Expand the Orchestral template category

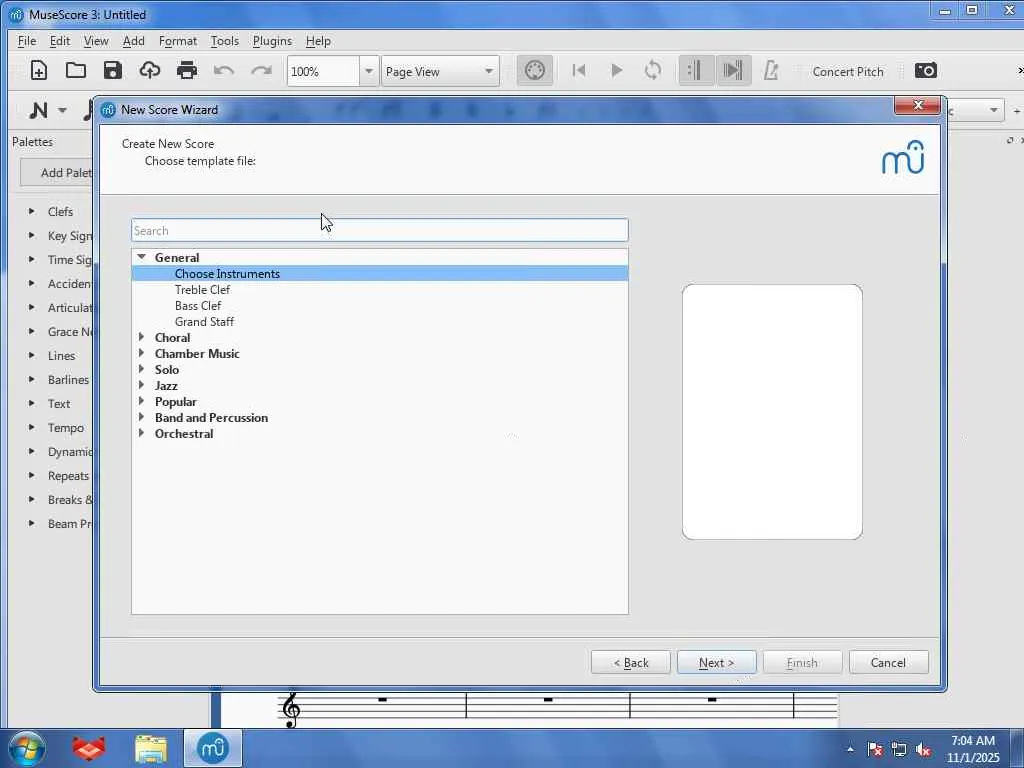click(x=141, y=433)
